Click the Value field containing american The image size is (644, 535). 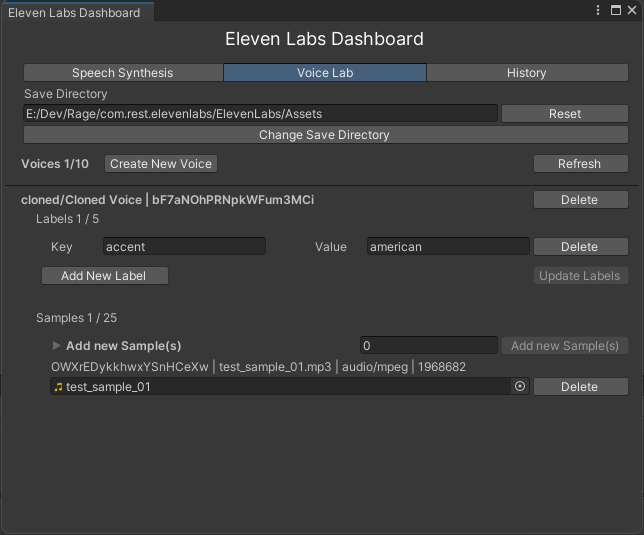(447, 247)
